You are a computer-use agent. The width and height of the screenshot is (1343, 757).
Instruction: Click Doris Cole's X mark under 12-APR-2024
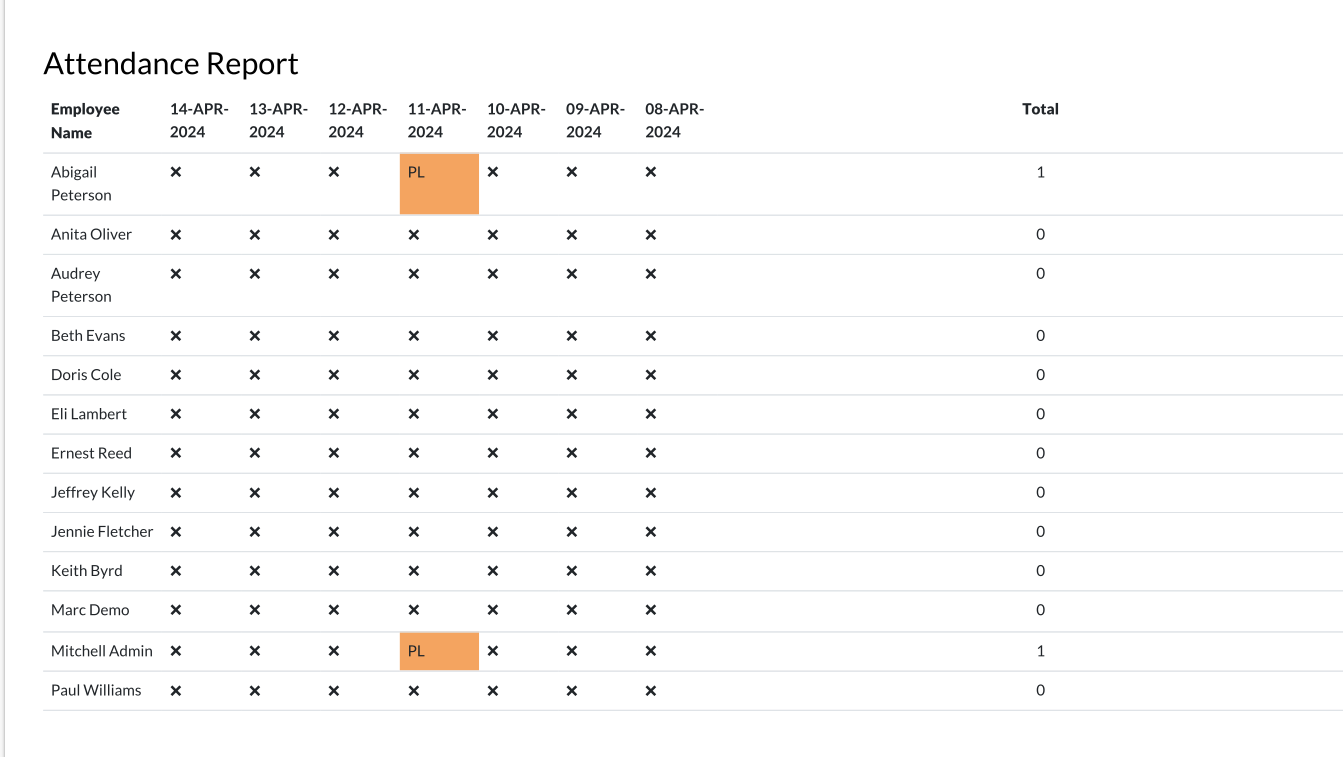tap(334, 375)
